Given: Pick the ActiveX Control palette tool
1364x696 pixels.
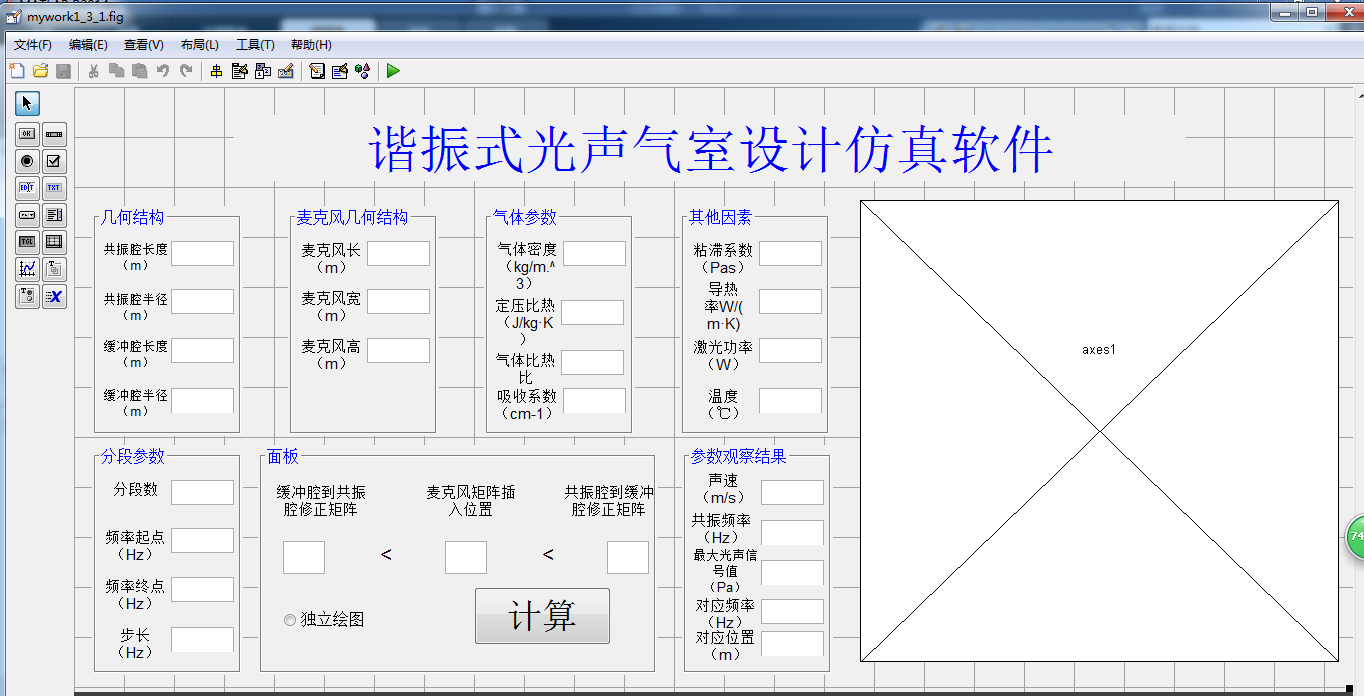Looking at the screenshot, I should point(54,296).
